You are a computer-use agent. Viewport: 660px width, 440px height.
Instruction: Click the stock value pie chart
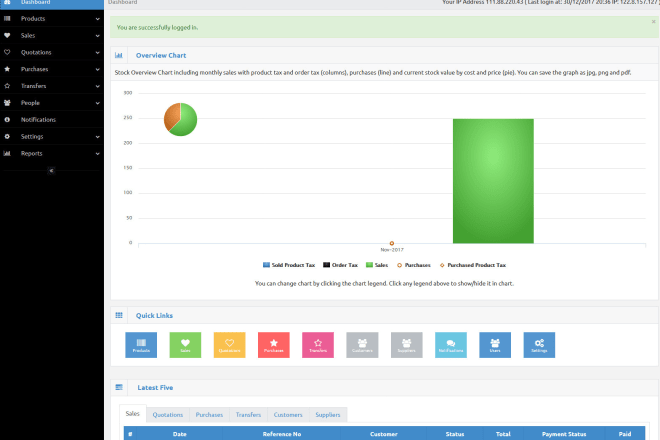tap(180, 119)
